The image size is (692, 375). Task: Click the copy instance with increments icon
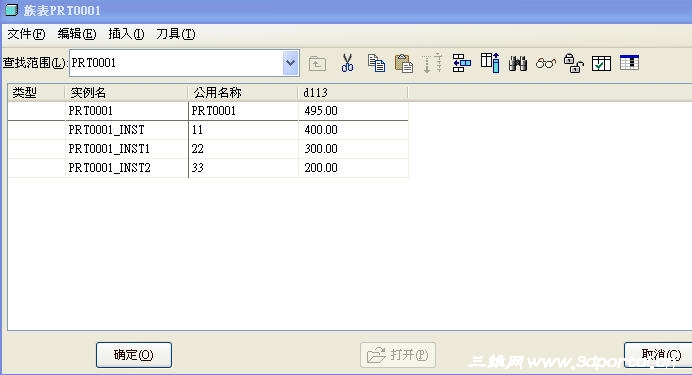tap(432, 63)
